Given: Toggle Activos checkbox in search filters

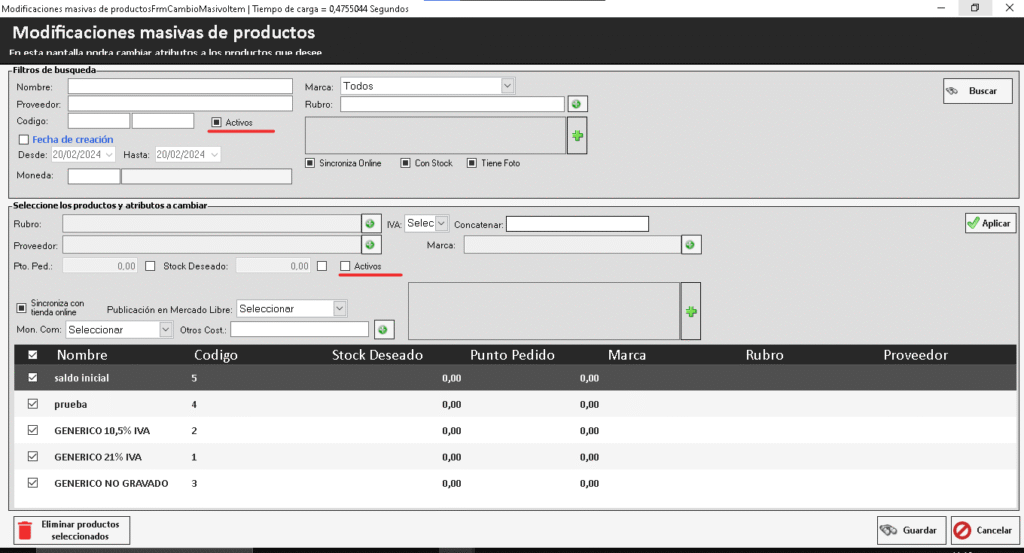Looking at the screenshot, I should click(216, 122).
